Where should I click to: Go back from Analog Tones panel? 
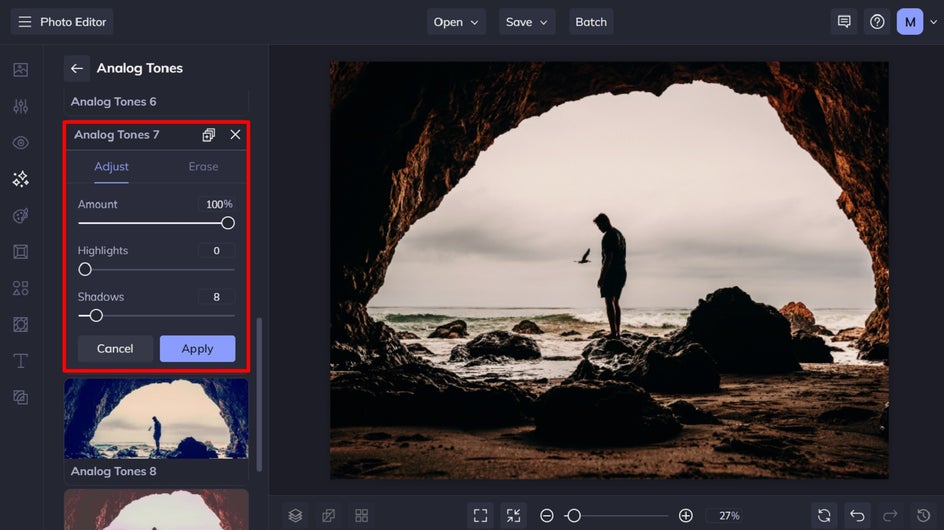(x=76, y=68)
